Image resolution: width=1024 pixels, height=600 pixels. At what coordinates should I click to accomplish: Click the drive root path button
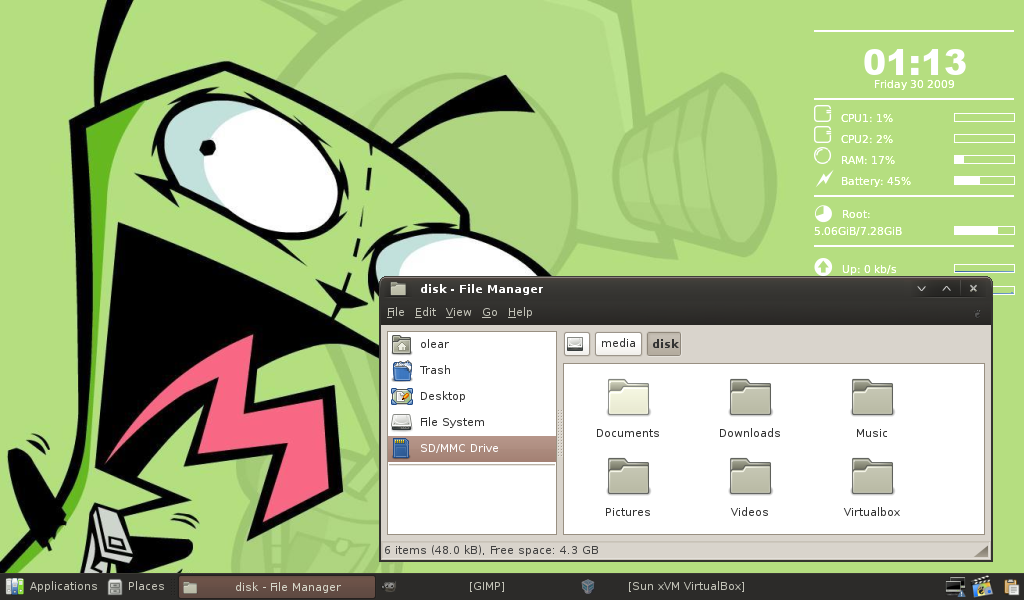pos(576,343)
